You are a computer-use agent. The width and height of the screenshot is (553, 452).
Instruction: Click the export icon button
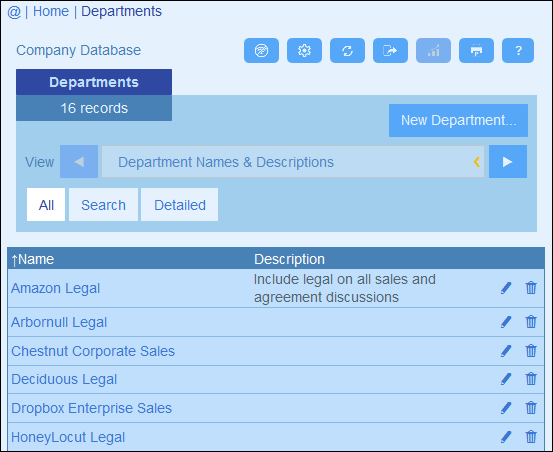pos(390,51)
